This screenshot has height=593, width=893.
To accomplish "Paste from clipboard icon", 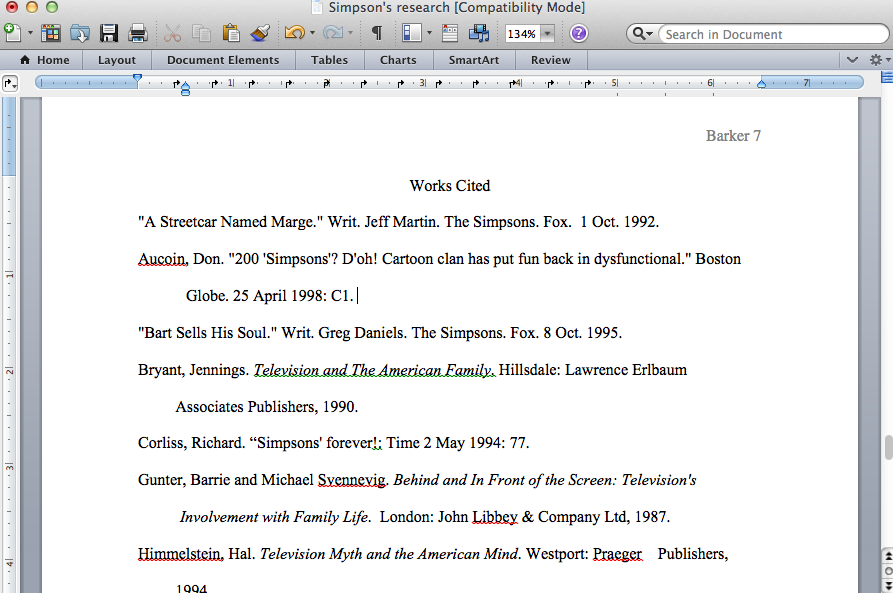I will pos(231,33).
